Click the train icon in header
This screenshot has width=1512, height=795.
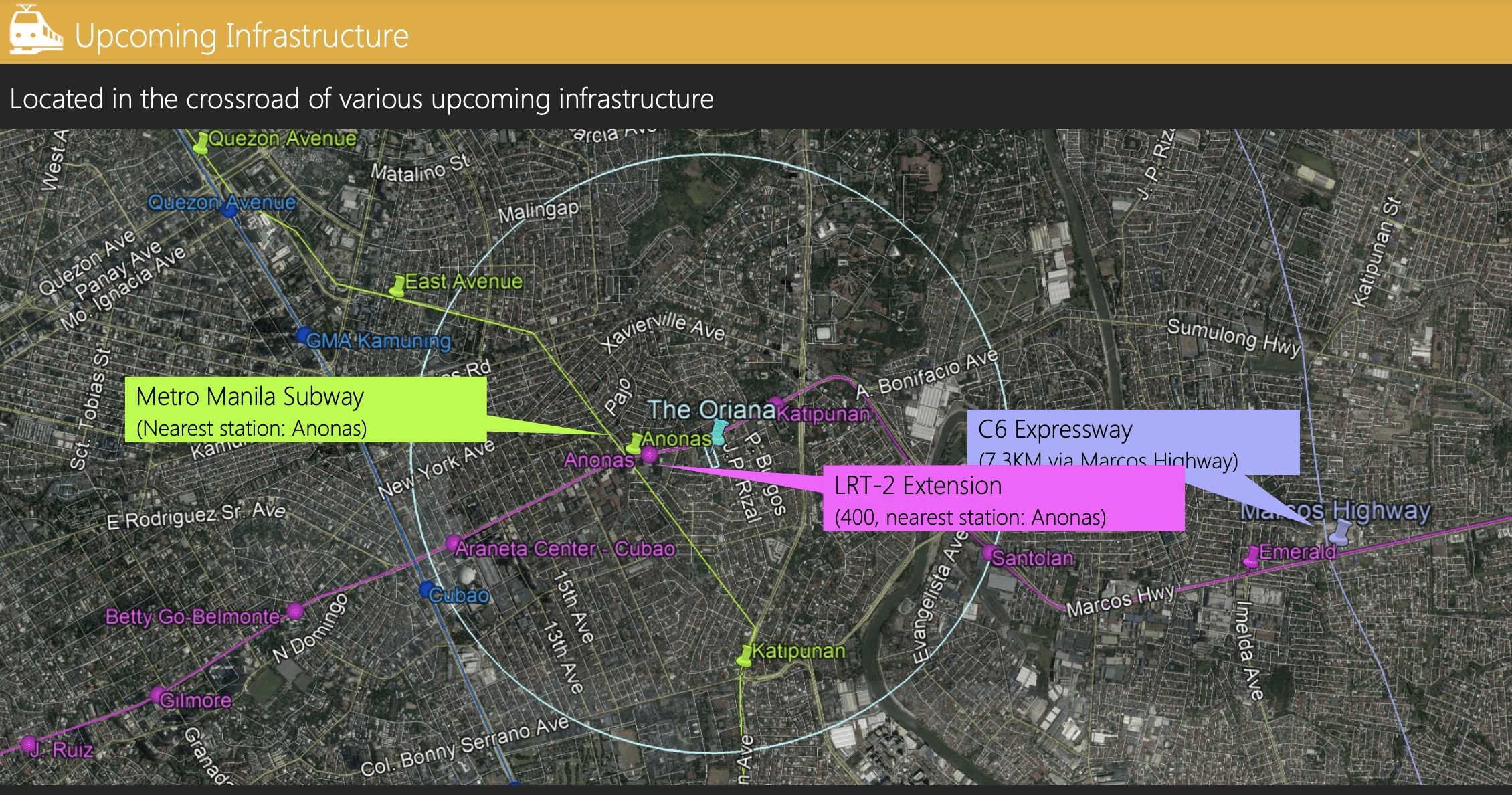pos(35,30)
